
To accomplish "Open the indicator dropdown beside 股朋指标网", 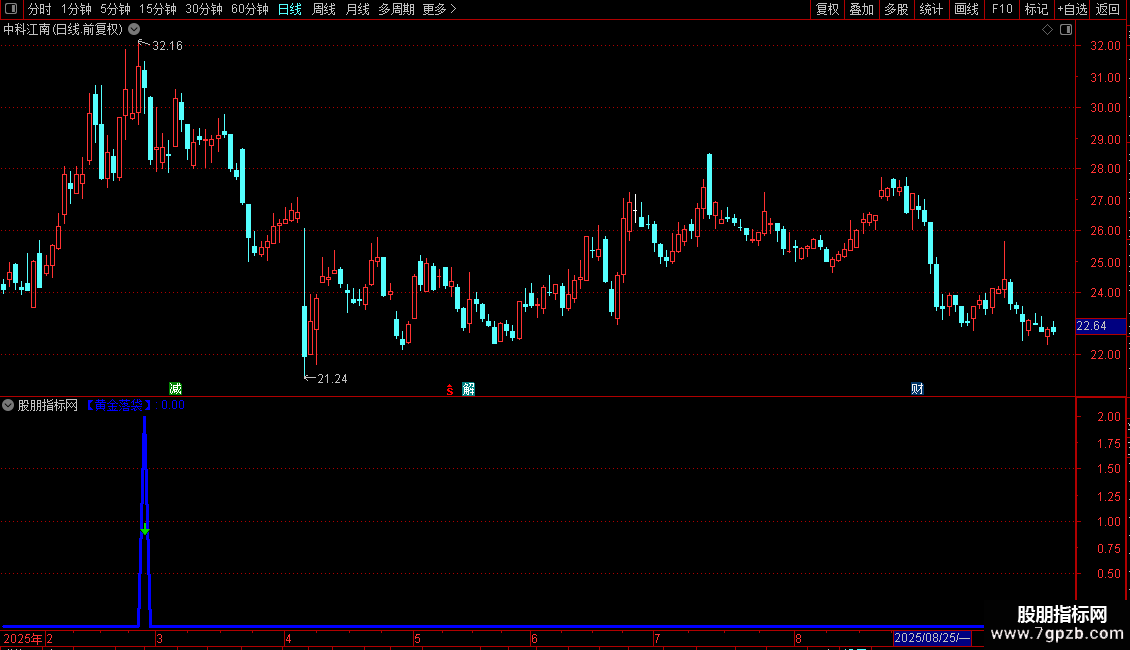I will point(8,406).
